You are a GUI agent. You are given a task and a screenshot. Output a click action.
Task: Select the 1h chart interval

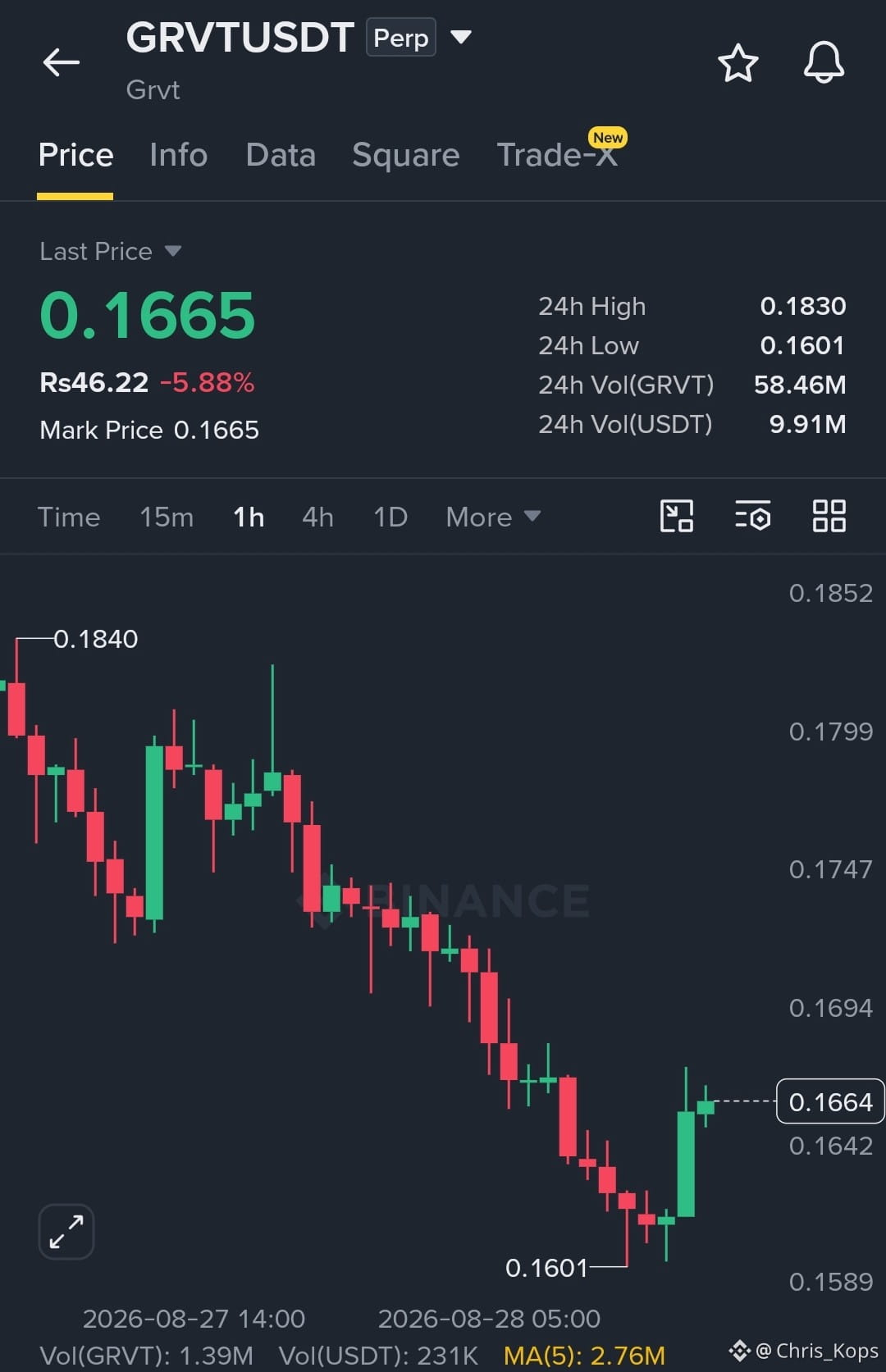249,517
